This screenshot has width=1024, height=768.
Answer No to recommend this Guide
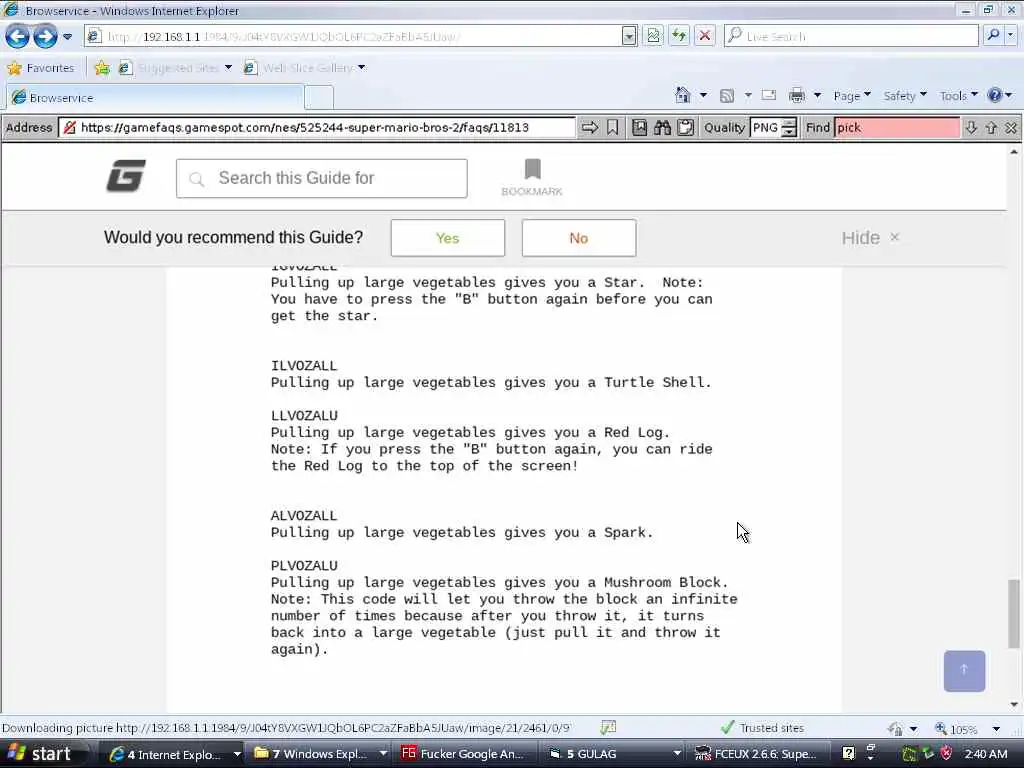(x=579, y=238)
